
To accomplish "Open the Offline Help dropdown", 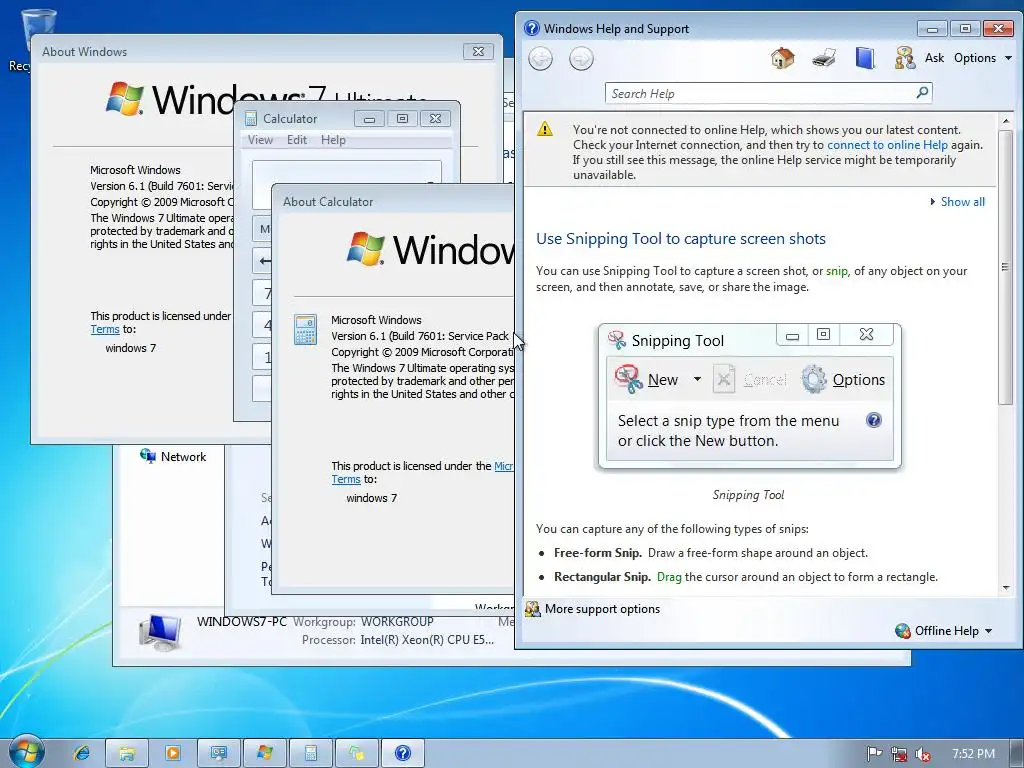I will [944, 631].
